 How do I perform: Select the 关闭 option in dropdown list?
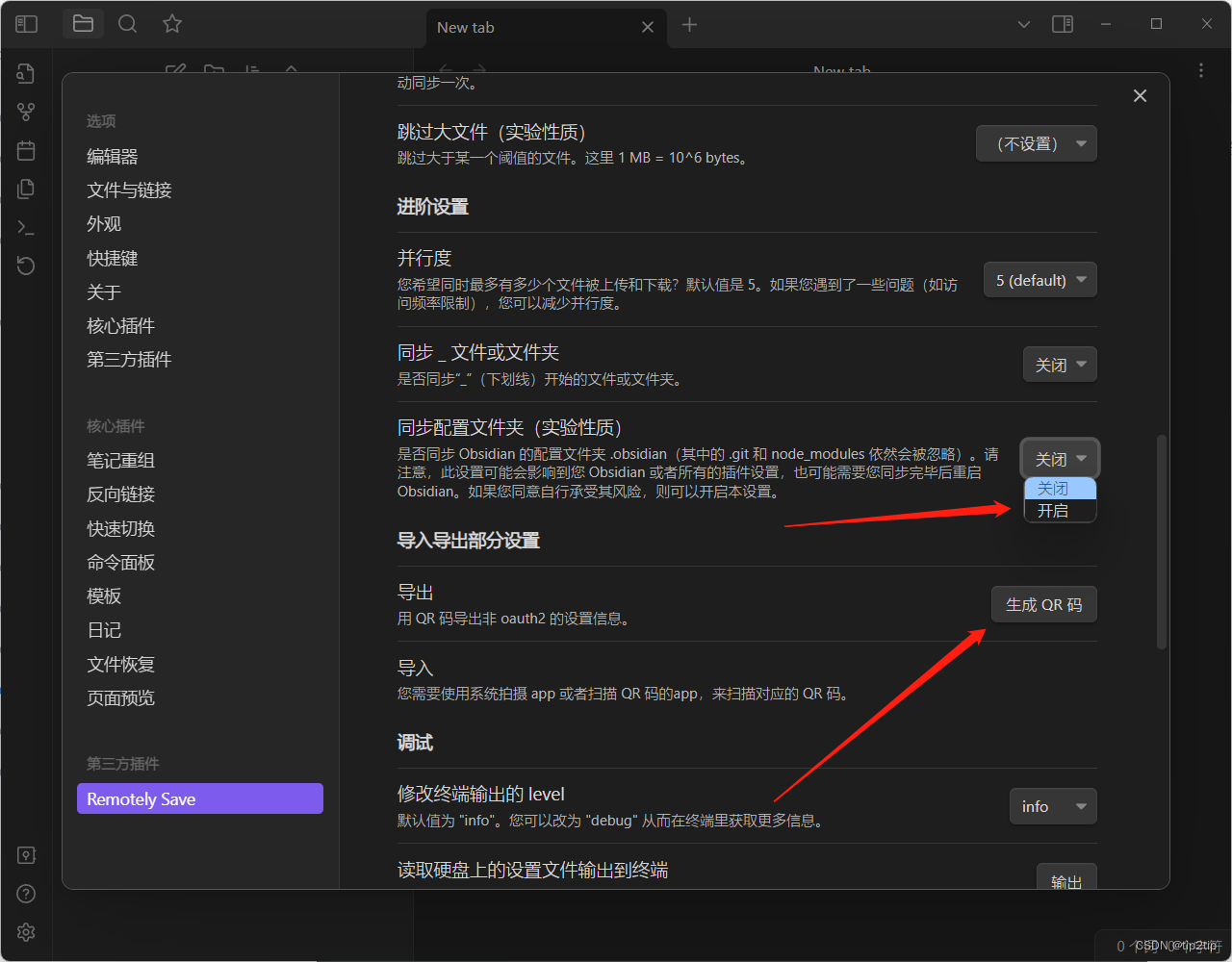coord(1060,489)
